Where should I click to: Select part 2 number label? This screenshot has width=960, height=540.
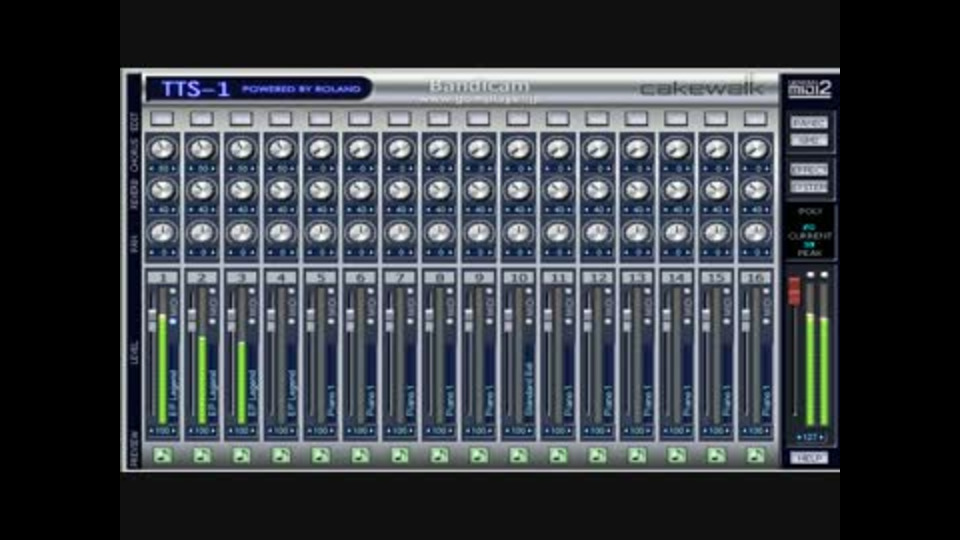point(202,277)
